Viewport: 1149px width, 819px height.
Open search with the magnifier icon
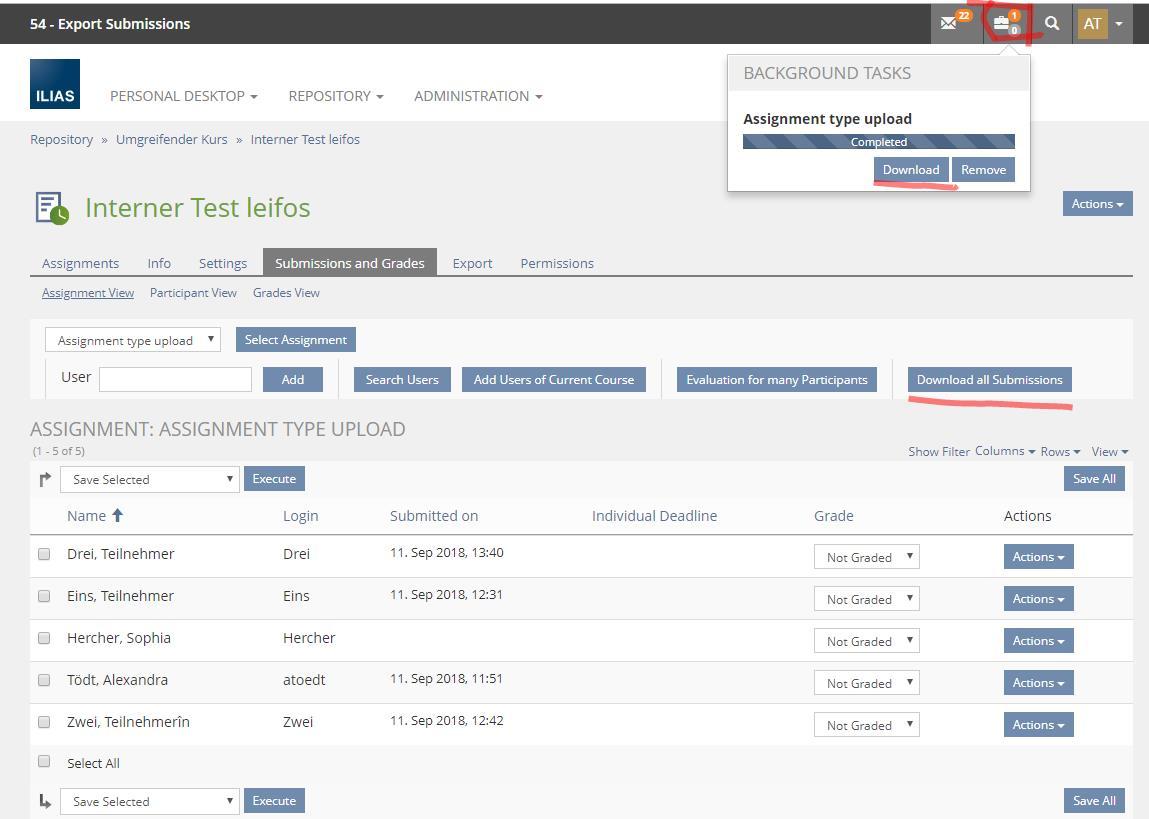[1052, 24]
